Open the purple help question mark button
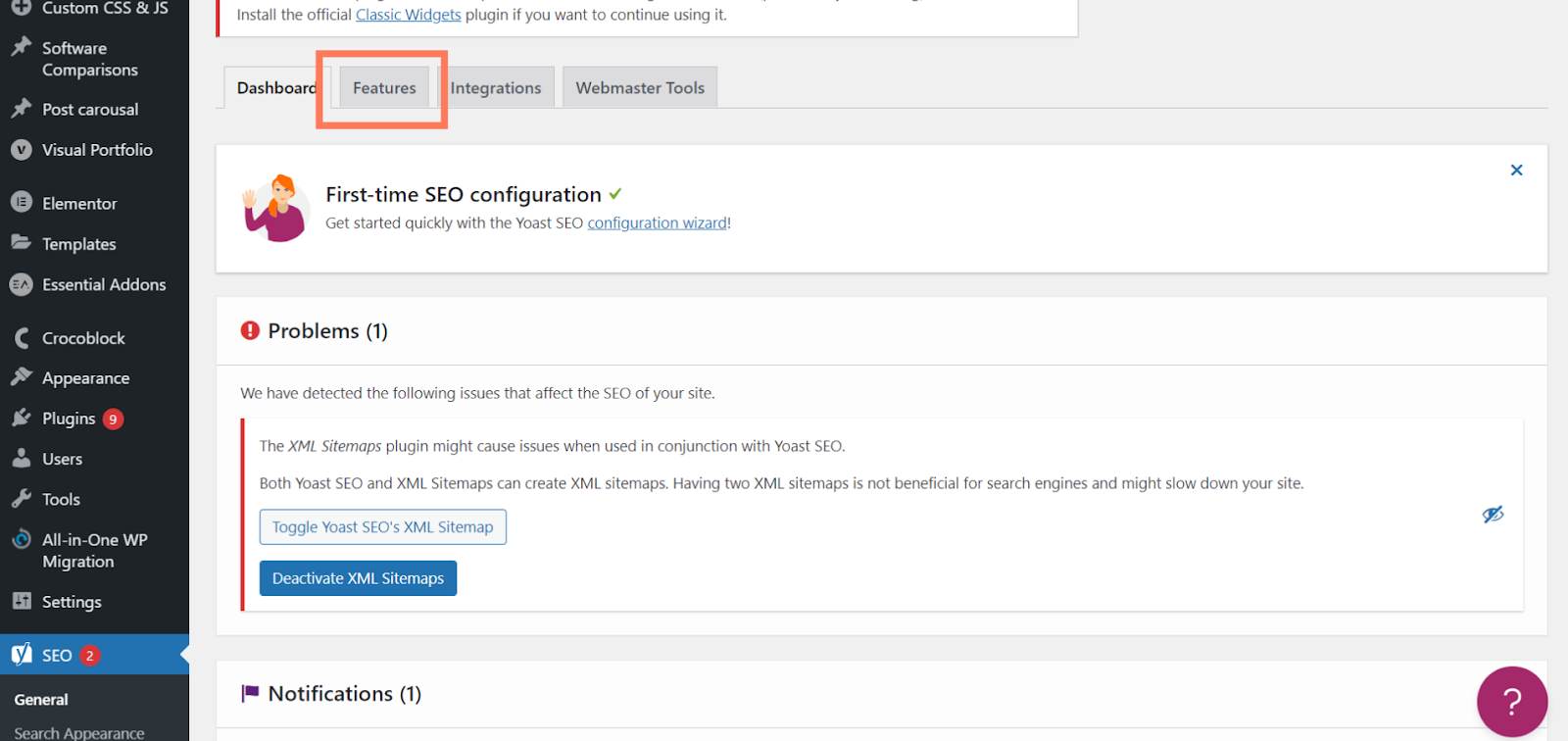Image resolution: width=1568 pixels, height=741 pixels. point(1511,701)
